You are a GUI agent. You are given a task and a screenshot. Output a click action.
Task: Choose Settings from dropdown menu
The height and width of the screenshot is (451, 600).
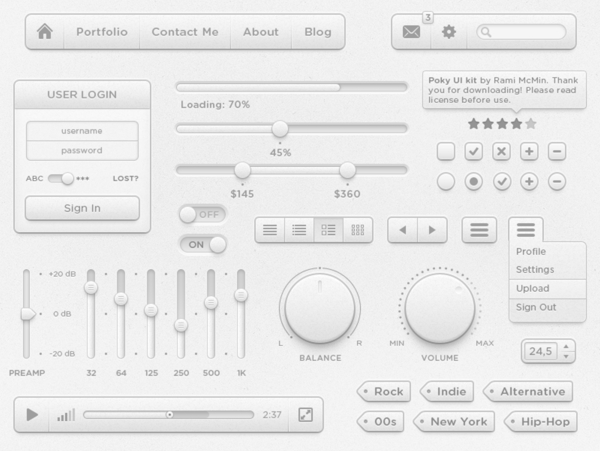548,270
